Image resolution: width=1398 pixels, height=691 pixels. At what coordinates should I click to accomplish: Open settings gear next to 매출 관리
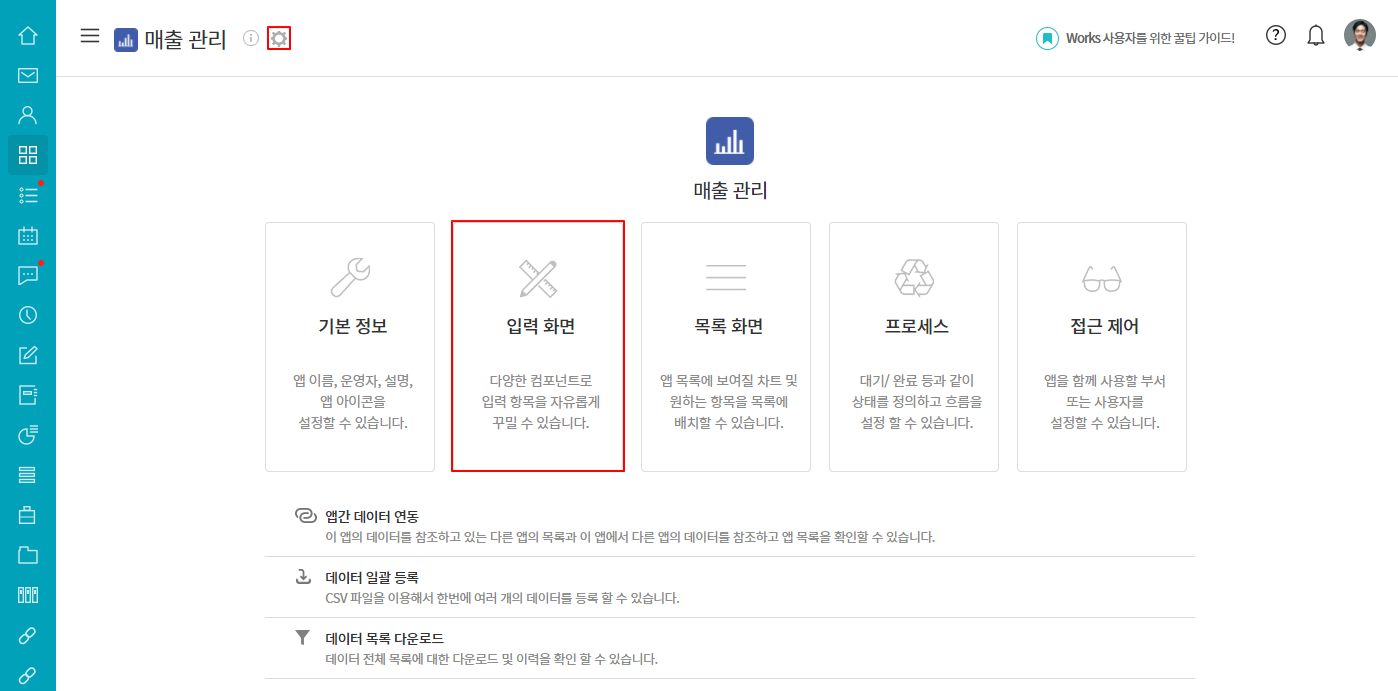[279, 39]
